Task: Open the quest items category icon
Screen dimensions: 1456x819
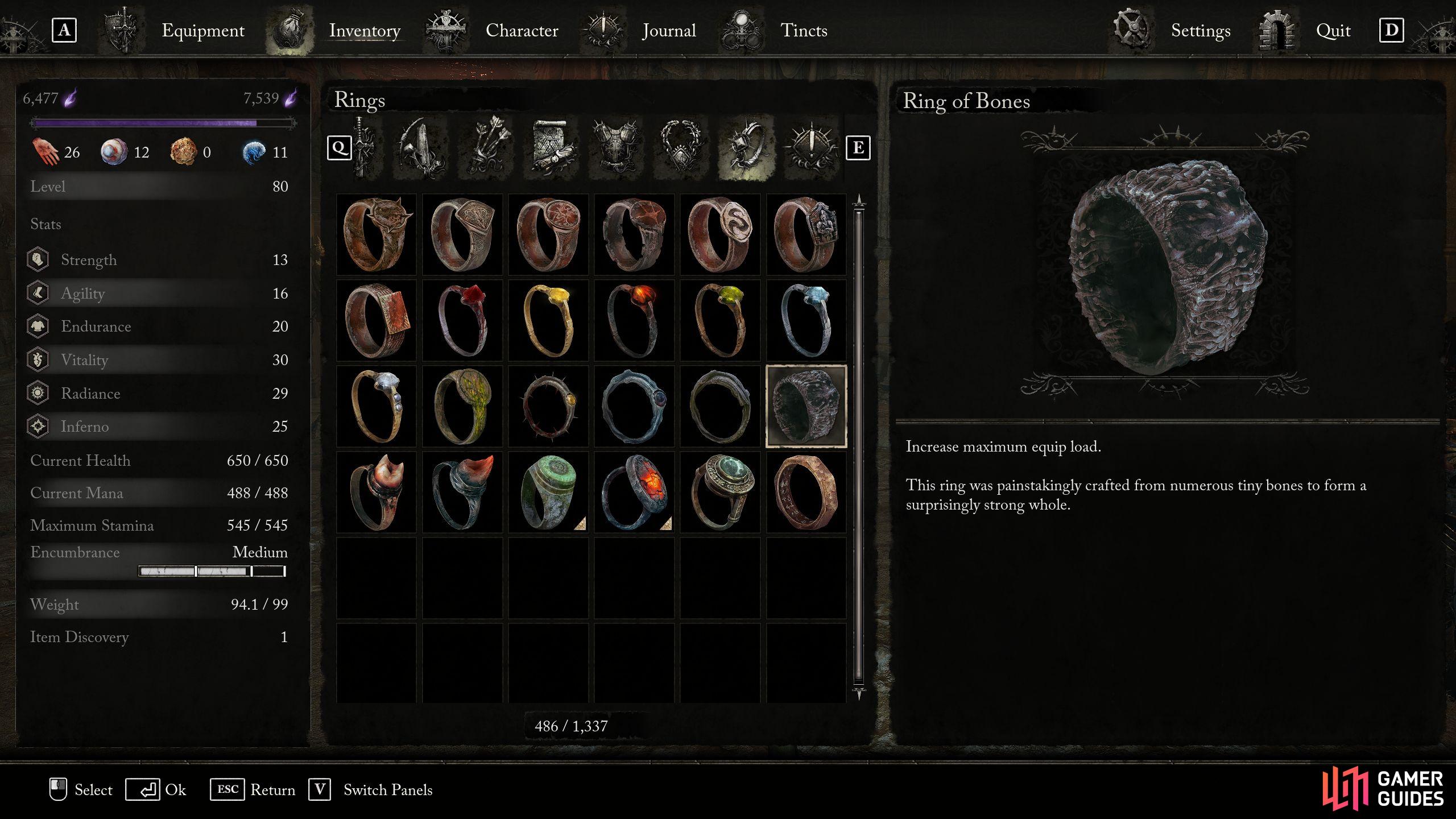Action: point(811,148)
